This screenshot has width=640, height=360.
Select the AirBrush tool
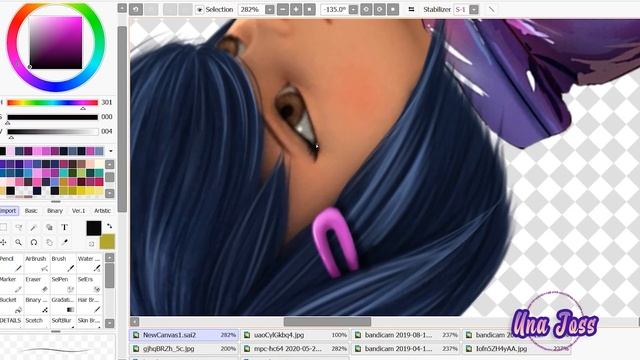[37, 264]
